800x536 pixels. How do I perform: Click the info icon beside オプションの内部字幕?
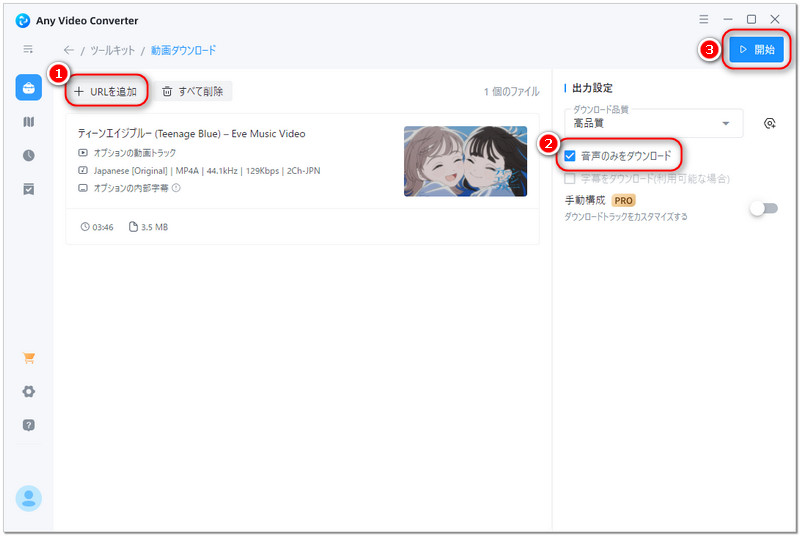pyautogui.click(x=176, y=188)
